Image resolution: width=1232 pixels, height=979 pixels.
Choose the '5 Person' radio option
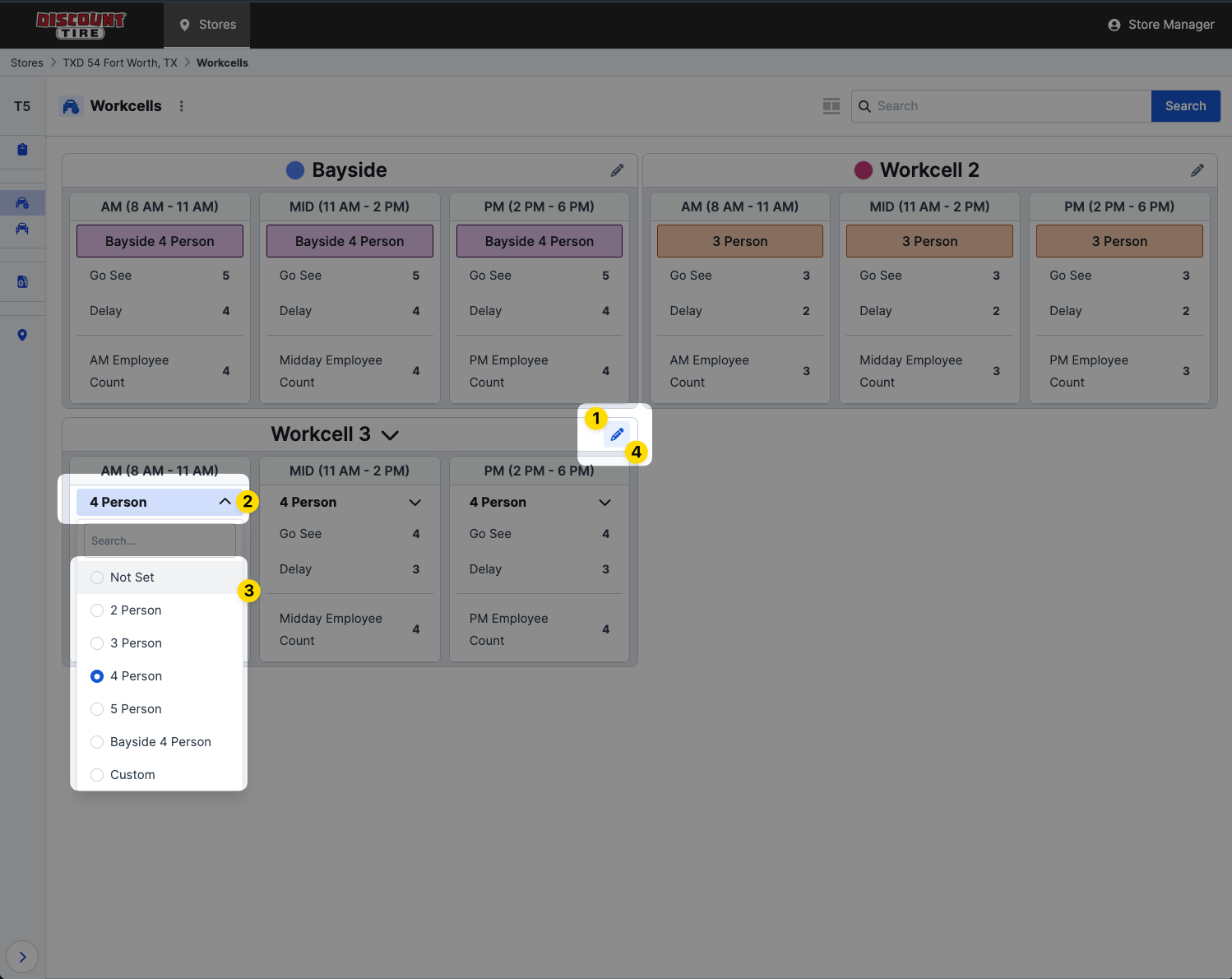pyautogui.click(x=97, y=709)
